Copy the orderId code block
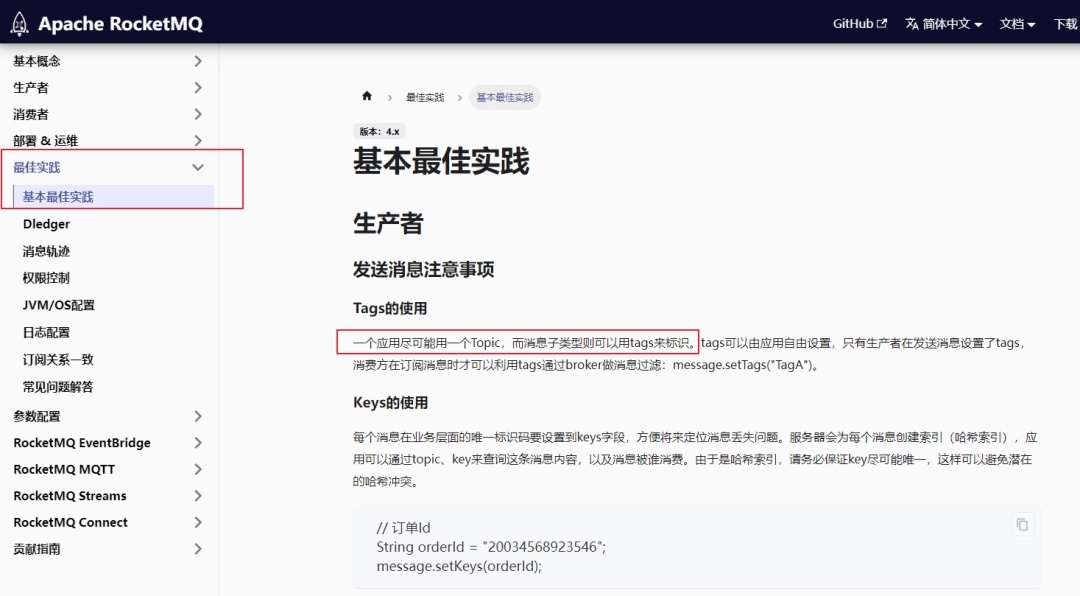Screen dimensions: 1080x596 tap(1022, 525)
